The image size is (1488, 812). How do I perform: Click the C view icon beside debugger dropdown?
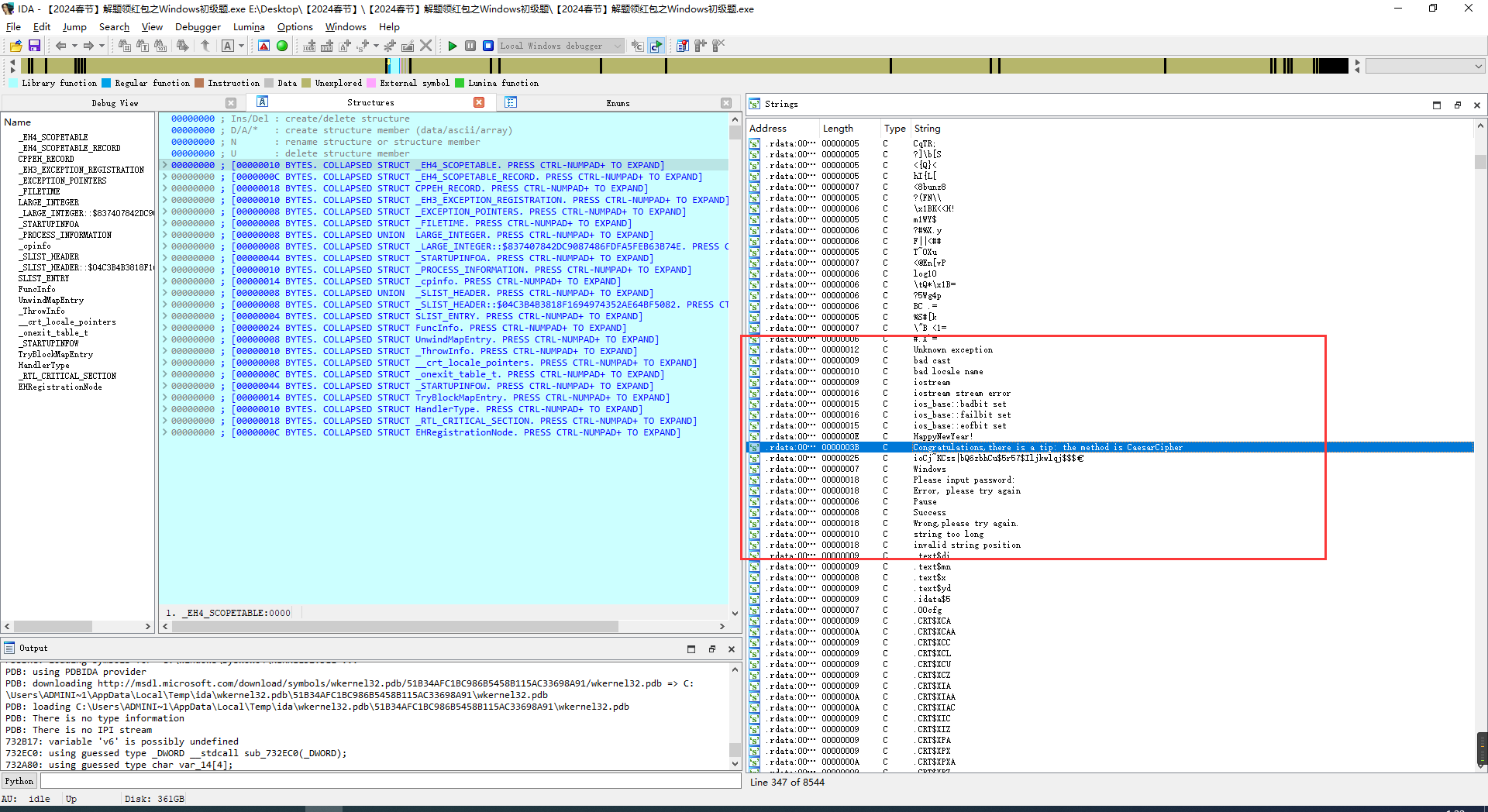(x=637, y=46)
